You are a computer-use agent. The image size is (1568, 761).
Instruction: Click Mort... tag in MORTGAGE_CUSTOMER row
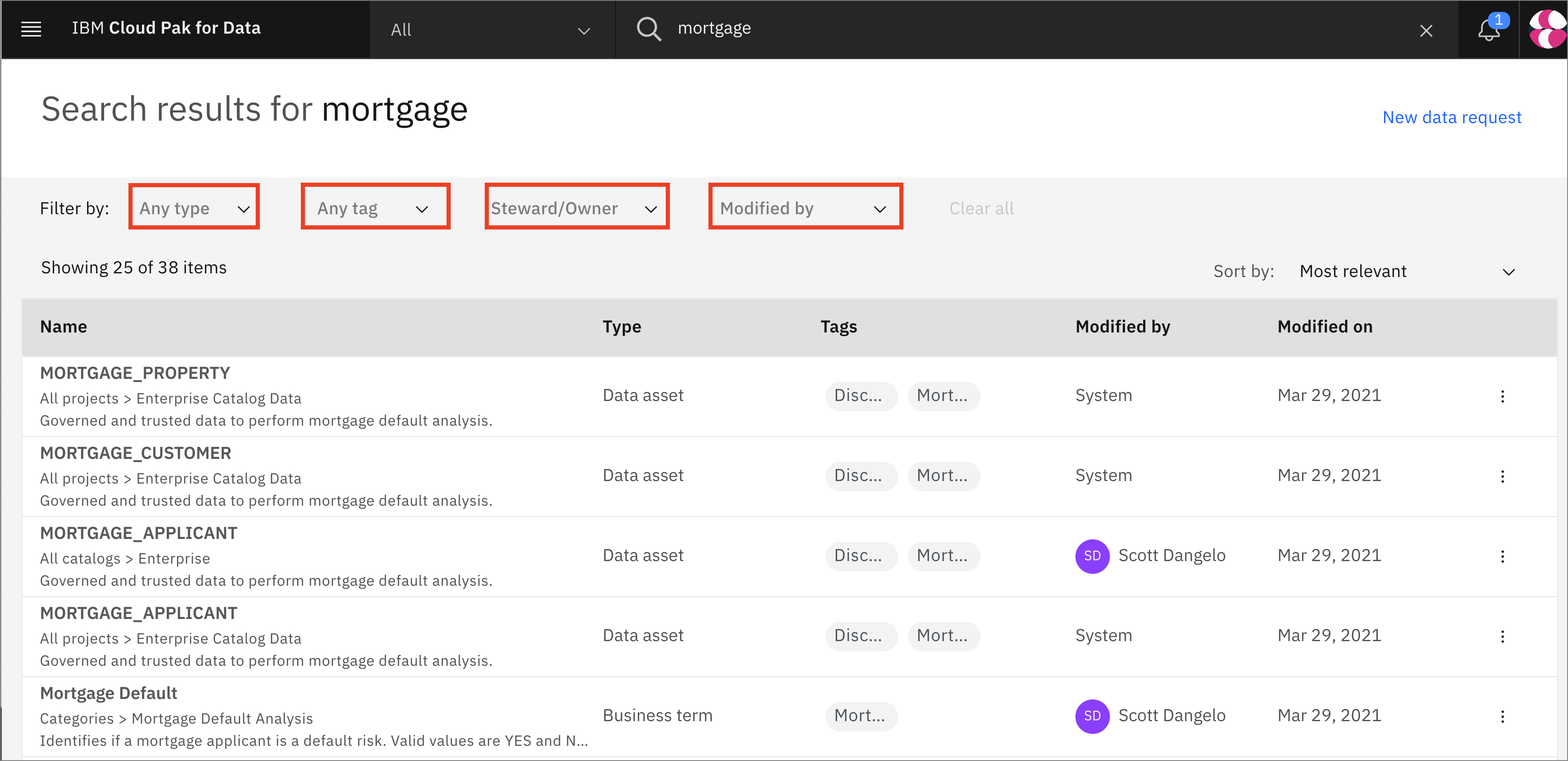pos(944,476)
